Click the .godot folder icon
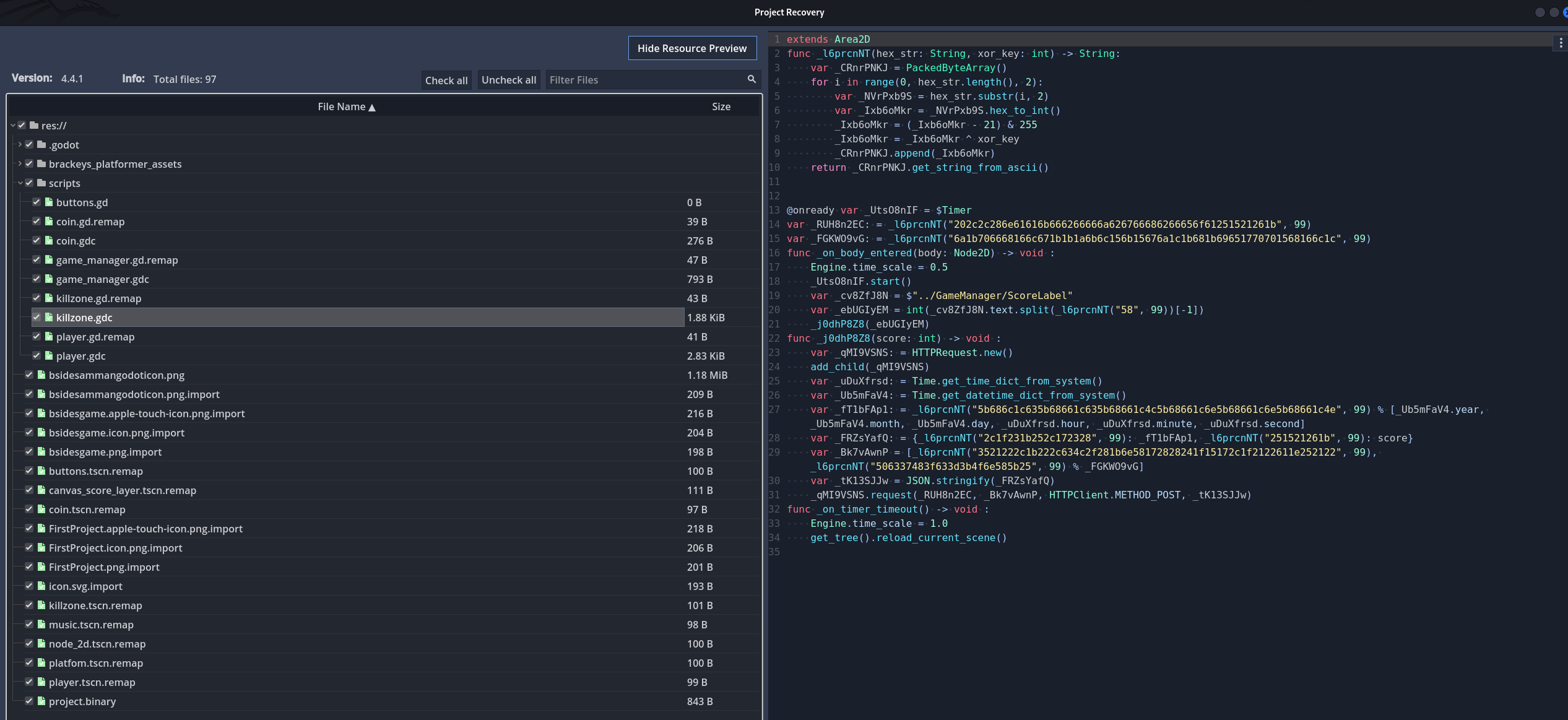 click(41, 144)
